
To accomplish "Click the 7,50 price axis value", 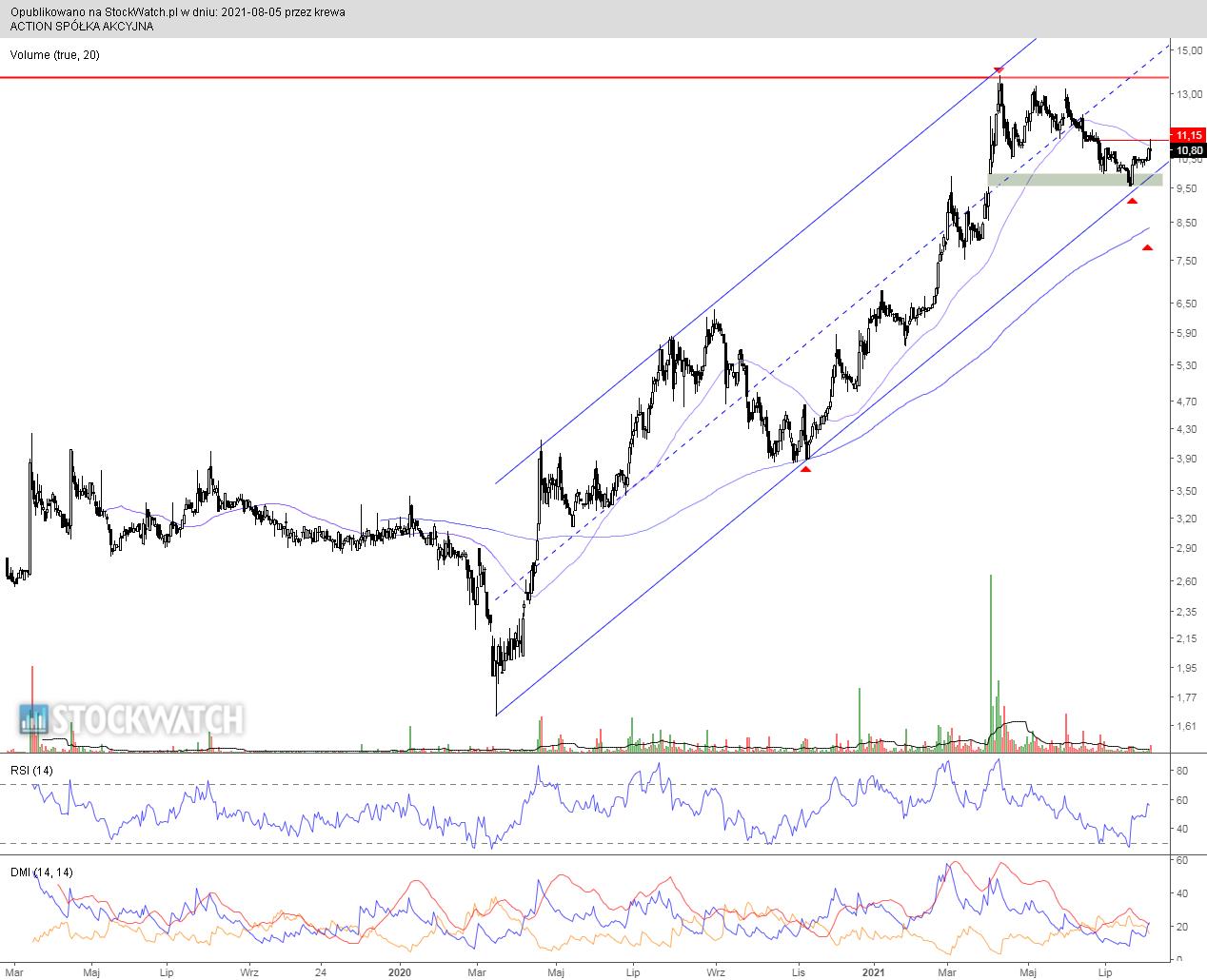I will tap(1189, 261).
